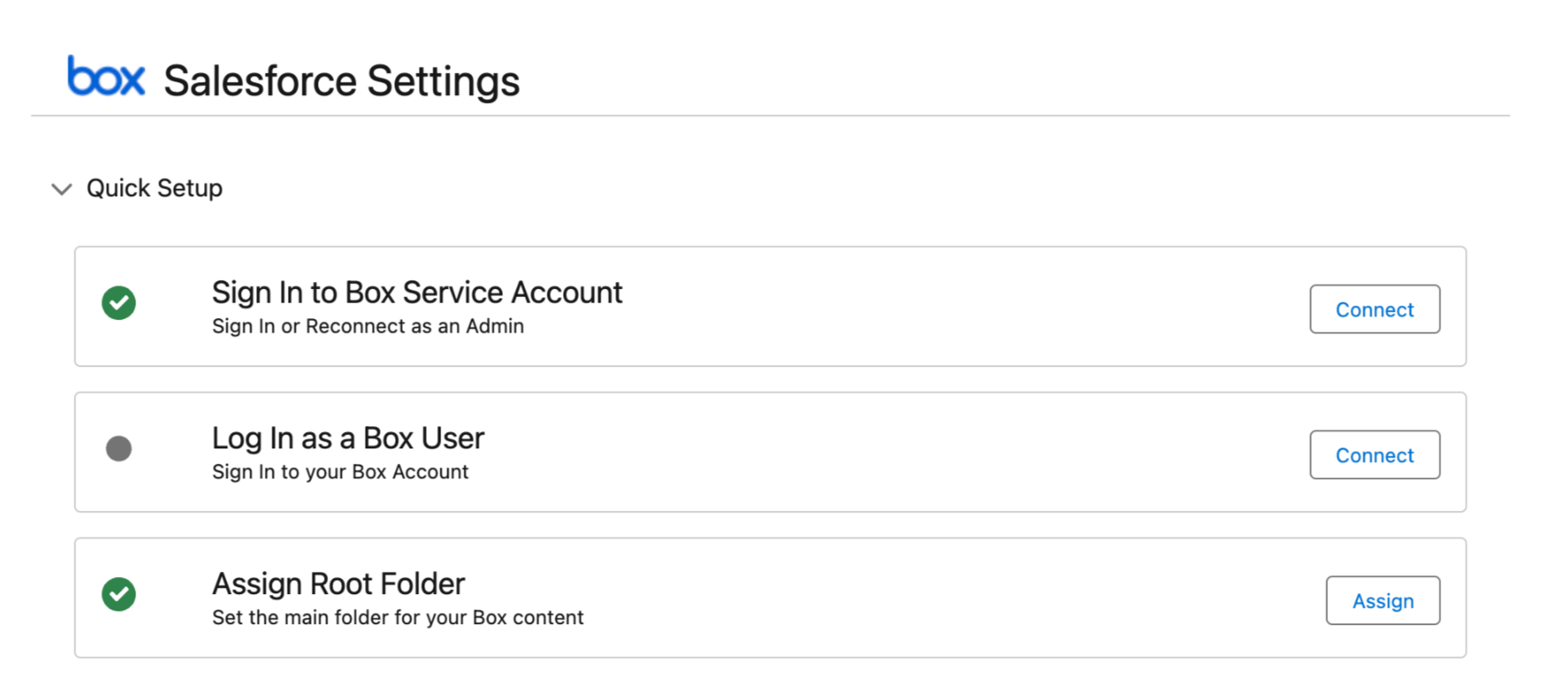This screenshot has height=679, width=1568.
Task: Click empty area of Box Service Account card
Action: coord(943,307)
